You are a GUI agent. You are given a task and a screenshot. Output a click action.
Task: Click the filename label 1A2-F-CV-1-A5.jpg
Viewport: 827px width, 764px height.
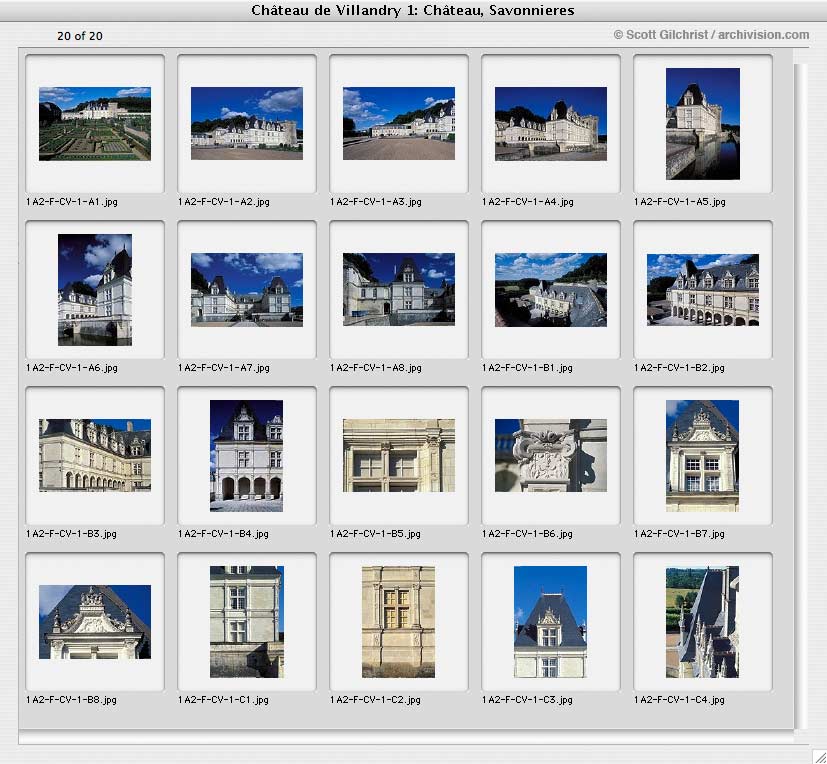679,202
